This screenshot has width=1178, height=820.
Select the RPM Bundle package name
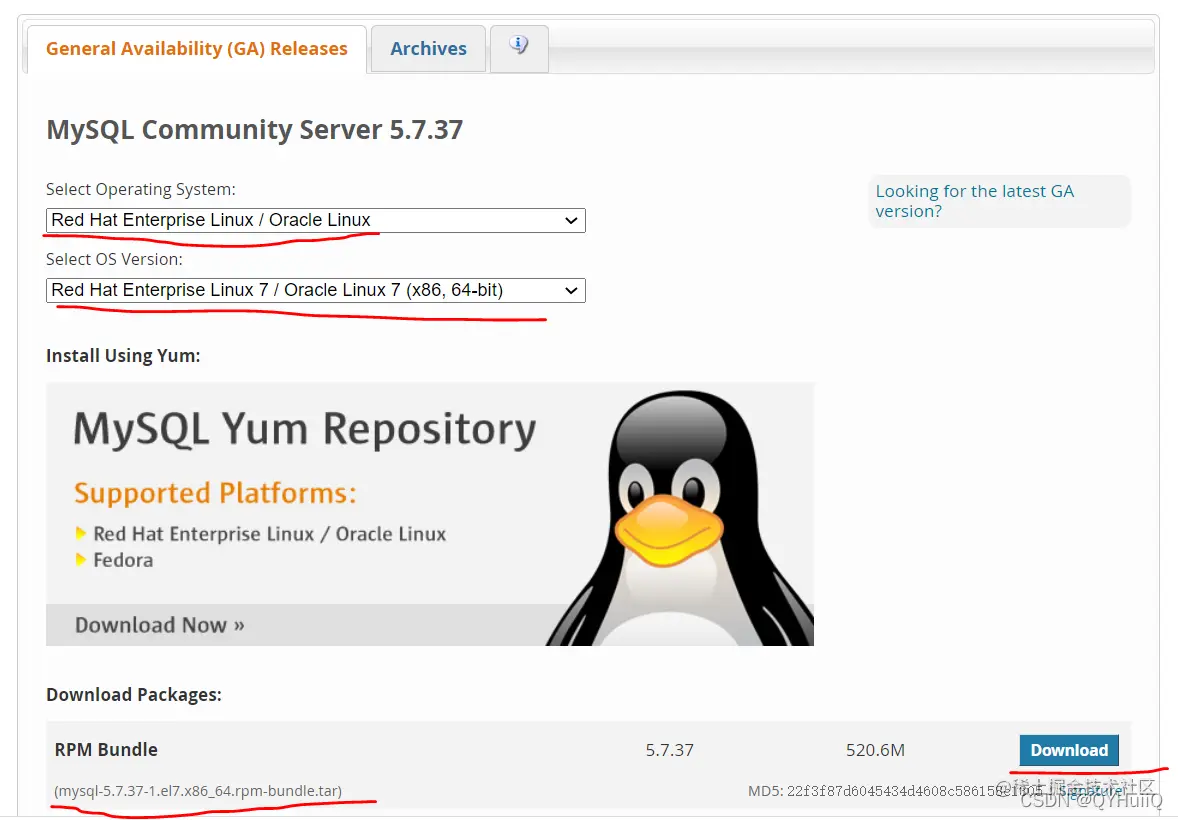coord(106,750)
